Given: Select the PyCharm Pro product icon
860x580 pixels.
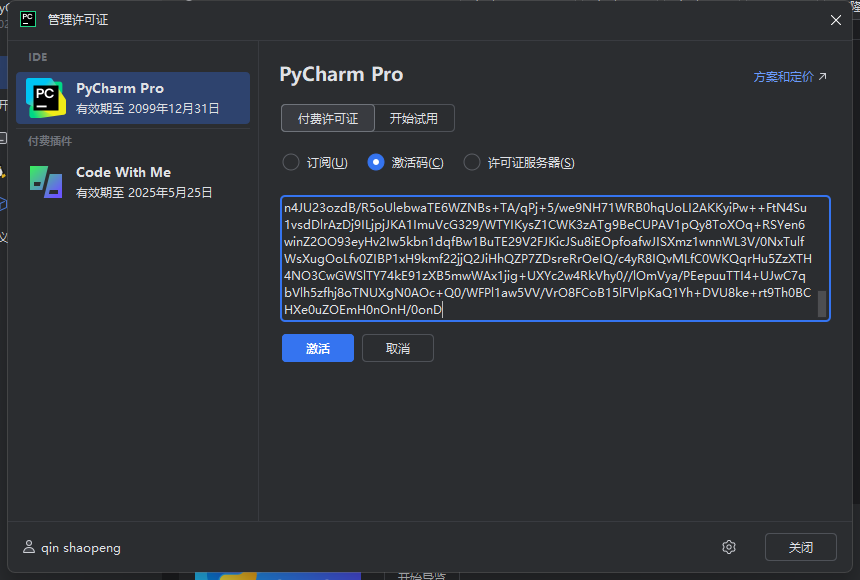Looking at the screenshot, I should pos(46,98).
